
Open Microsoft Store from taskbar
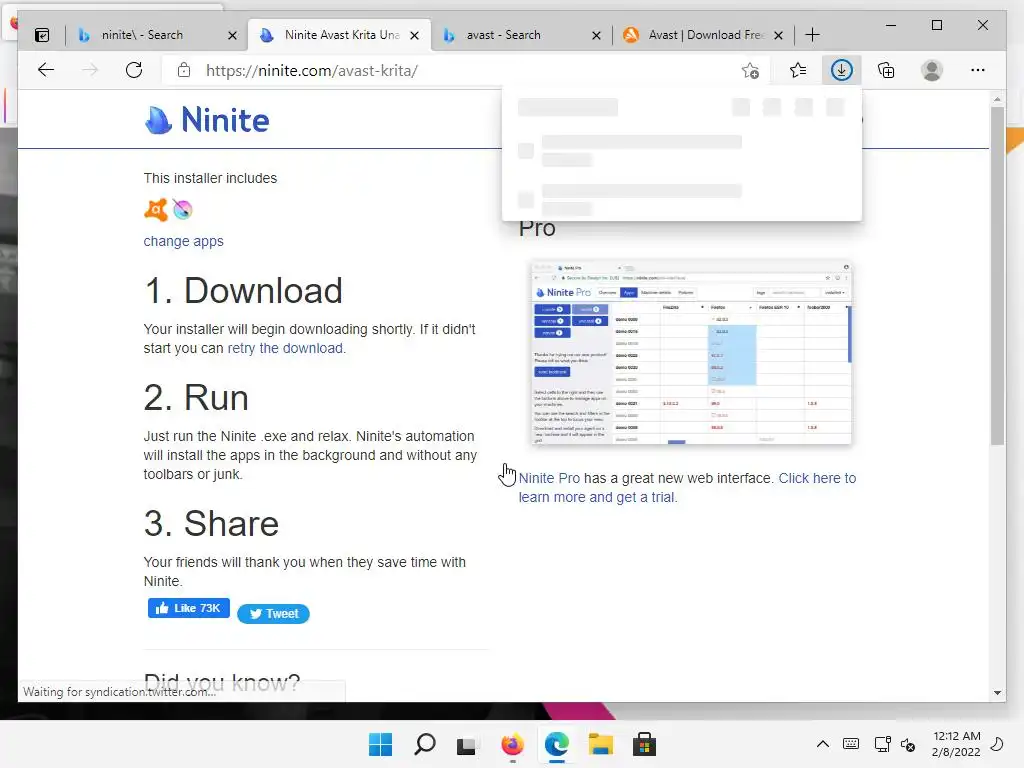[x=644, y=744]
